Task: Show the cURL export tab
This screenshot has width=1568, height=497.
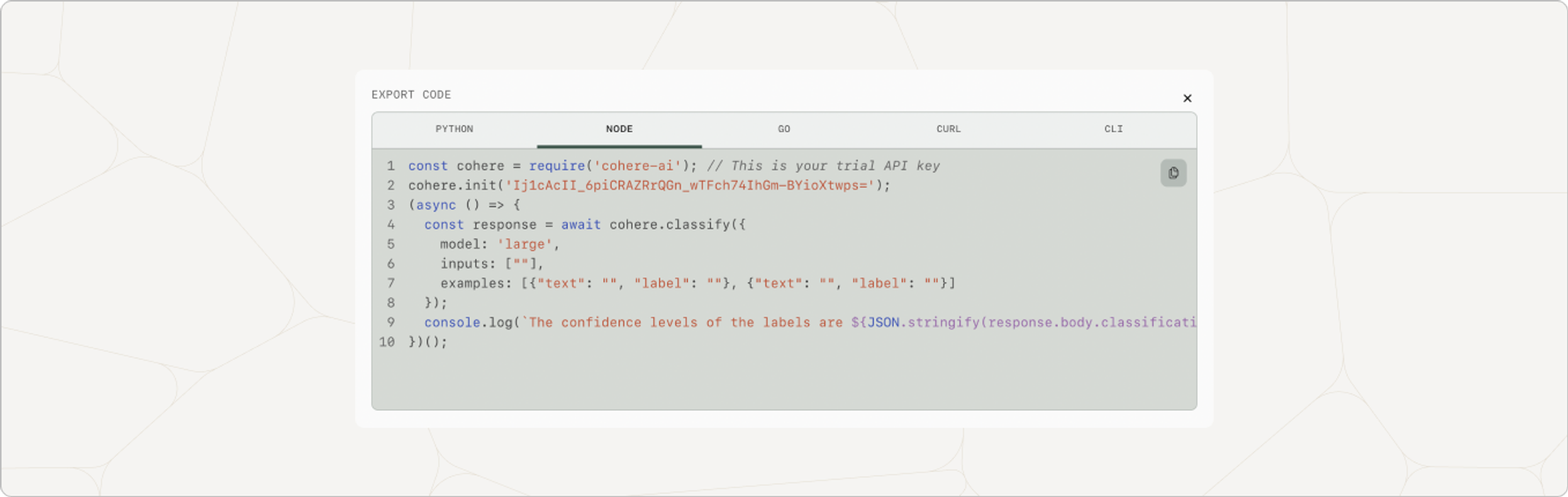Action: (949, 129)
